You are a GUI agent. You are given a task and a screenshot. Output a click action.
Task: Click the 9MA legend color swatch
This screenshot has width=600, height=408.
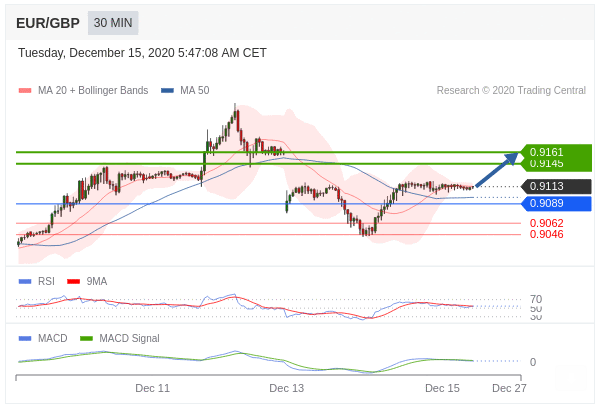click(73, 282)
